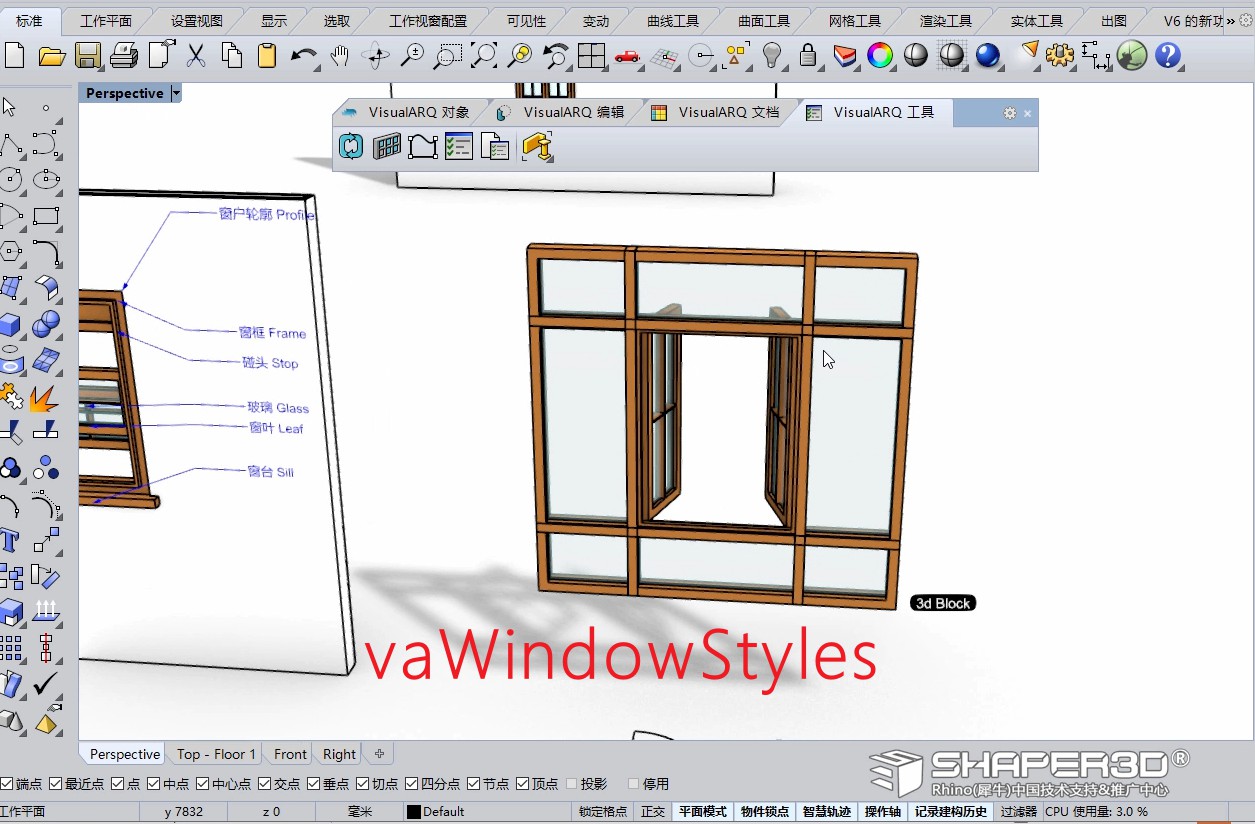Open the Perspective viewport dropdown arrow

(176, 93)
